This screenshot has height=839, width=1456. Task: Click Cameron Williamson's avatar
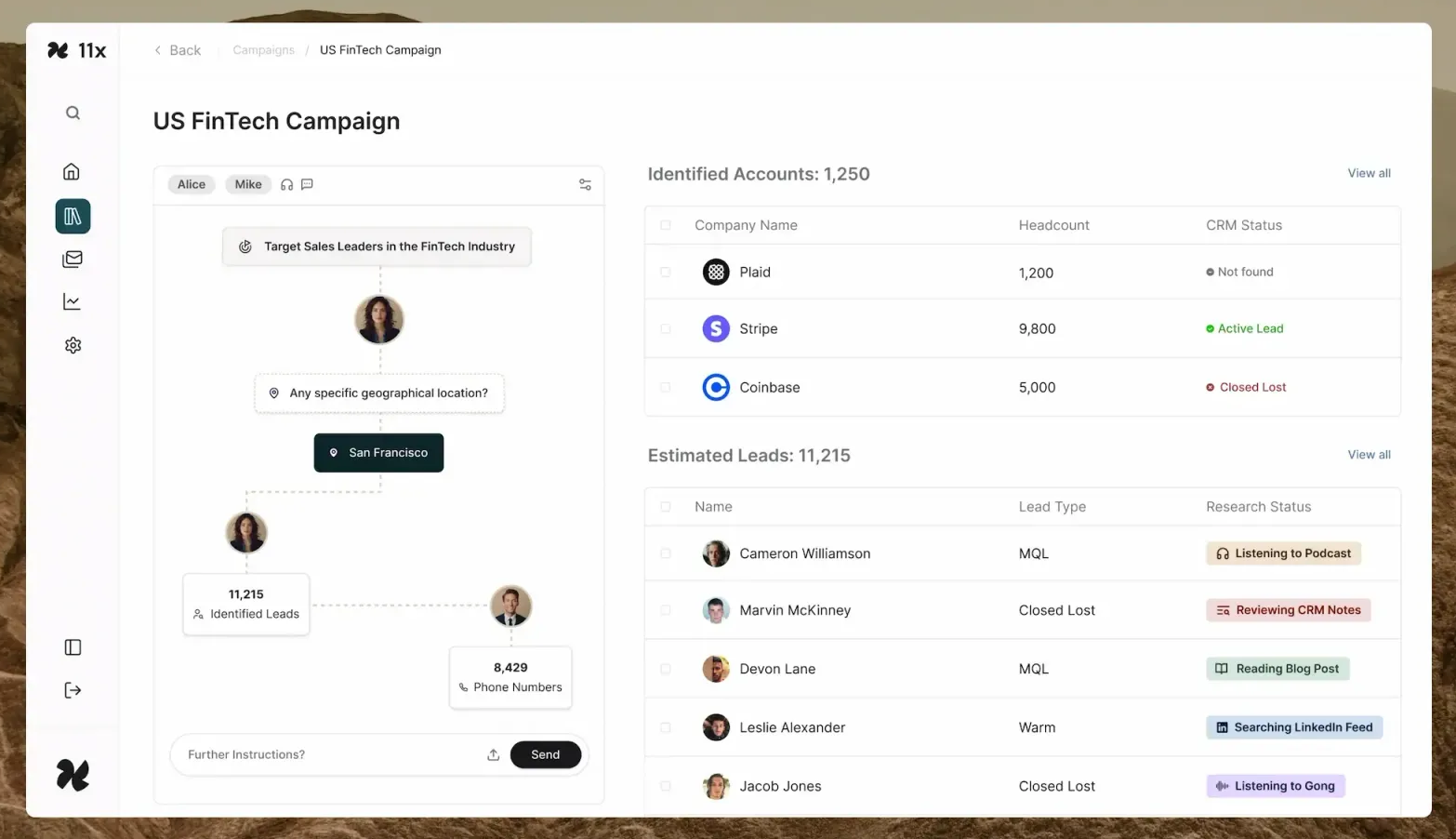point(716,553)
